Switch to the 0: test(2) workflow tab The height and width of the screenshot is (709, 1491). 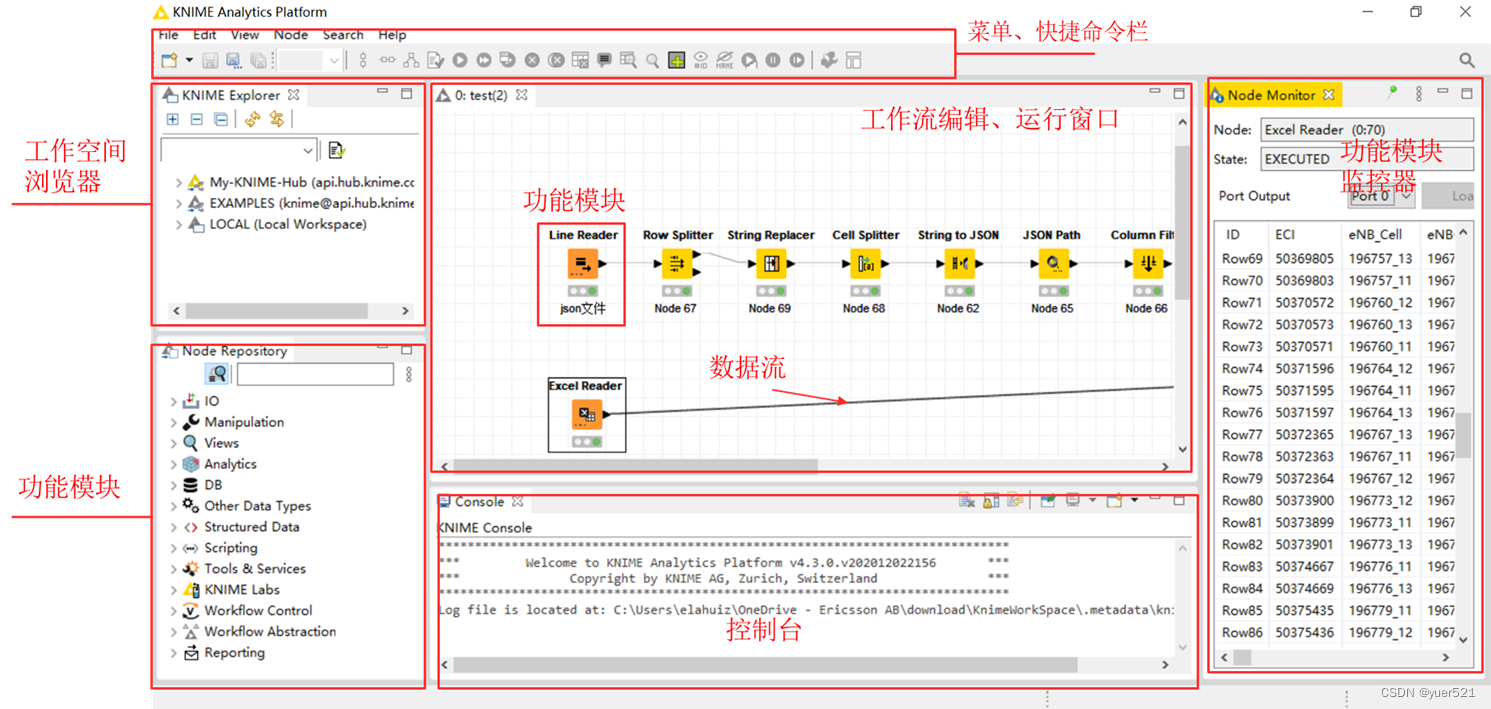click(481, 96)
